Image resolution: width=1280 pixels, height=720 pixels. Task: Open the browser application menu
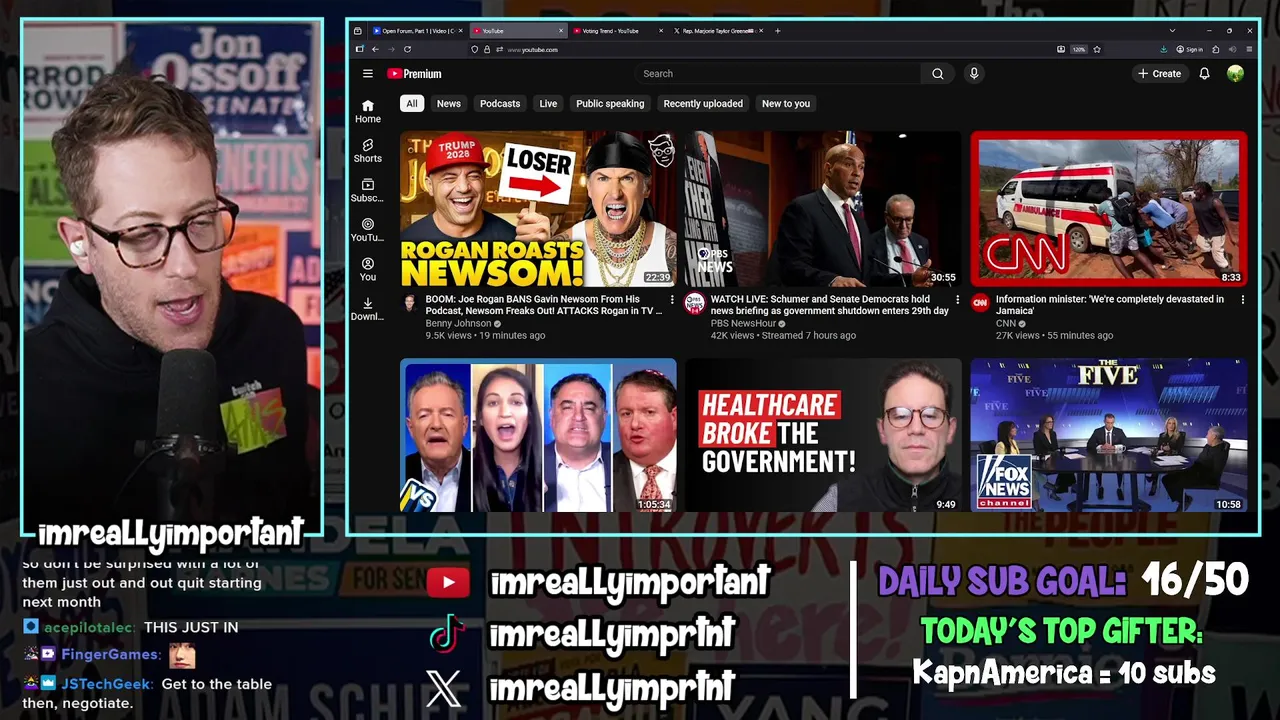coord(1249,49)
